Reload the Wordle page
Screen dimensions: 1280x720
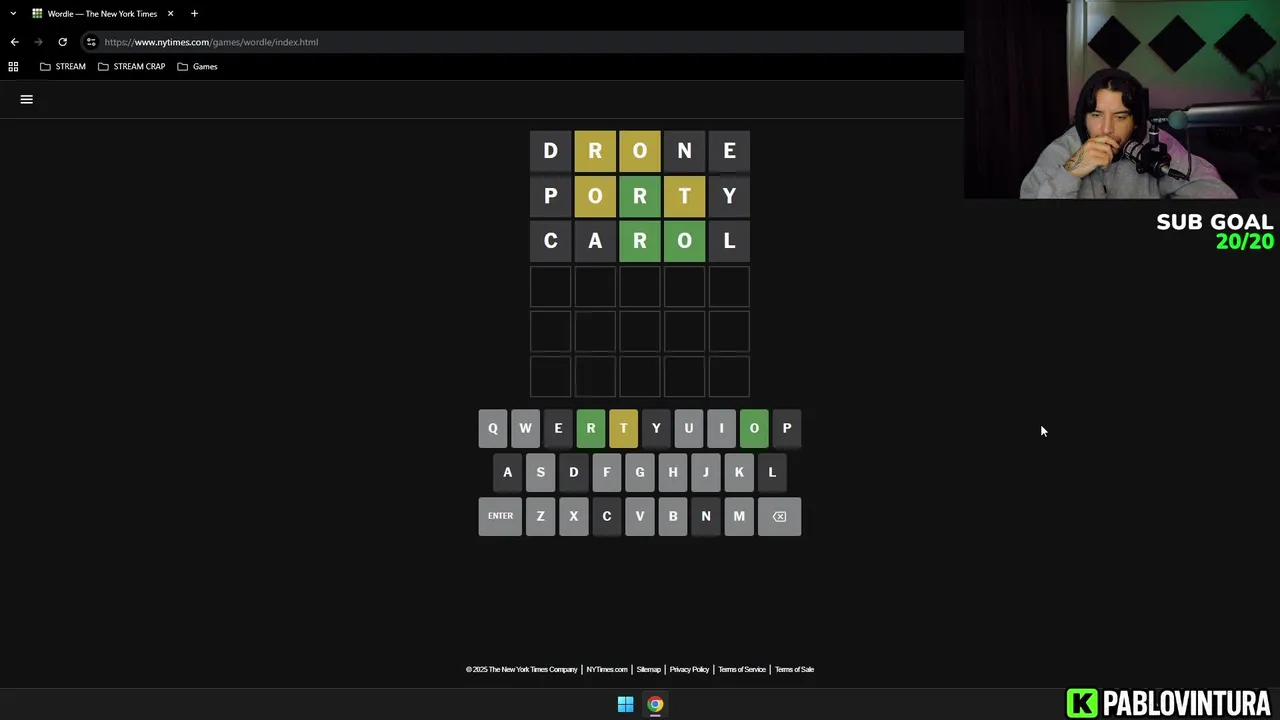point(62,42)
